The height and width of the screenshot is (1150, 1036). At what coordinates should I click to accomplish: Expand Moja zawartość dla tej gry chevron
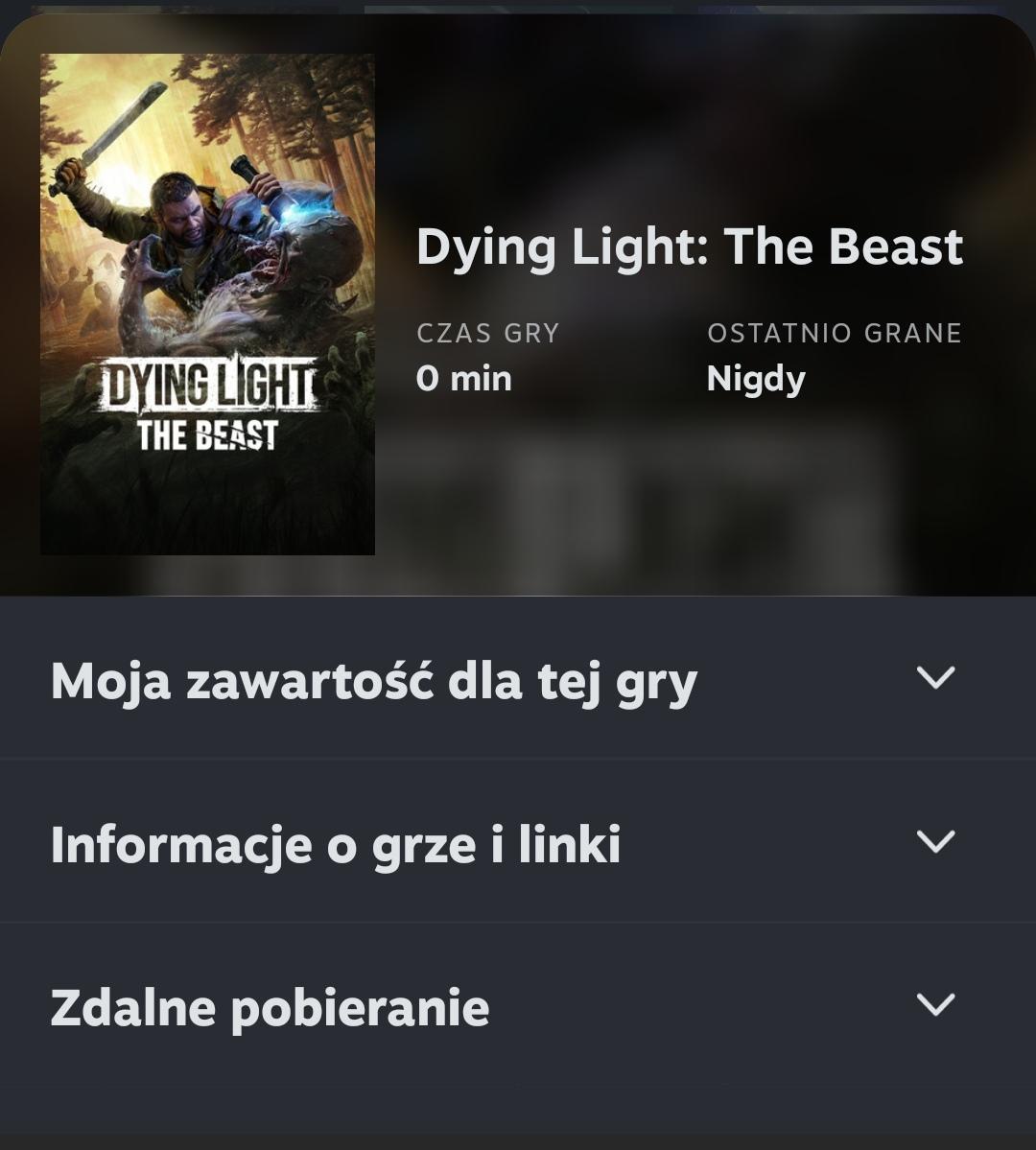(935, 678)
